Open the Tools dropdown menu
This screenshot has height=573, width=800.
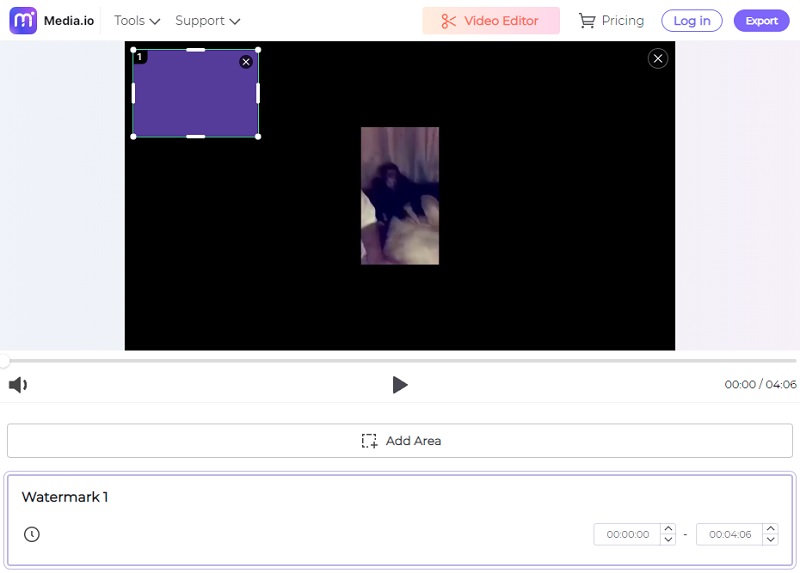[137, 21]
